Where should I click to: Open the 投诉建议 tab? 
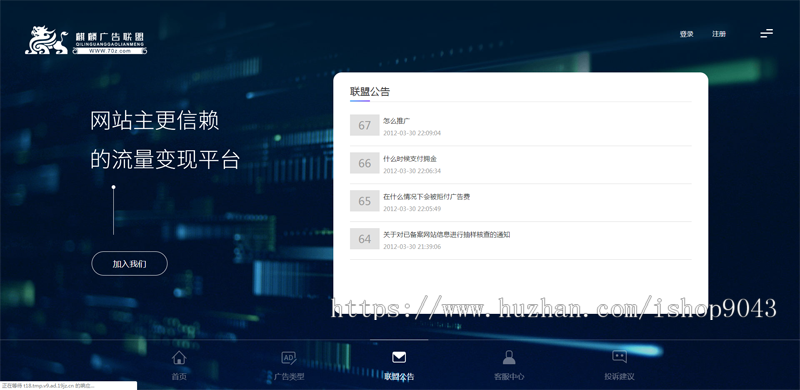tap(619, 377)
